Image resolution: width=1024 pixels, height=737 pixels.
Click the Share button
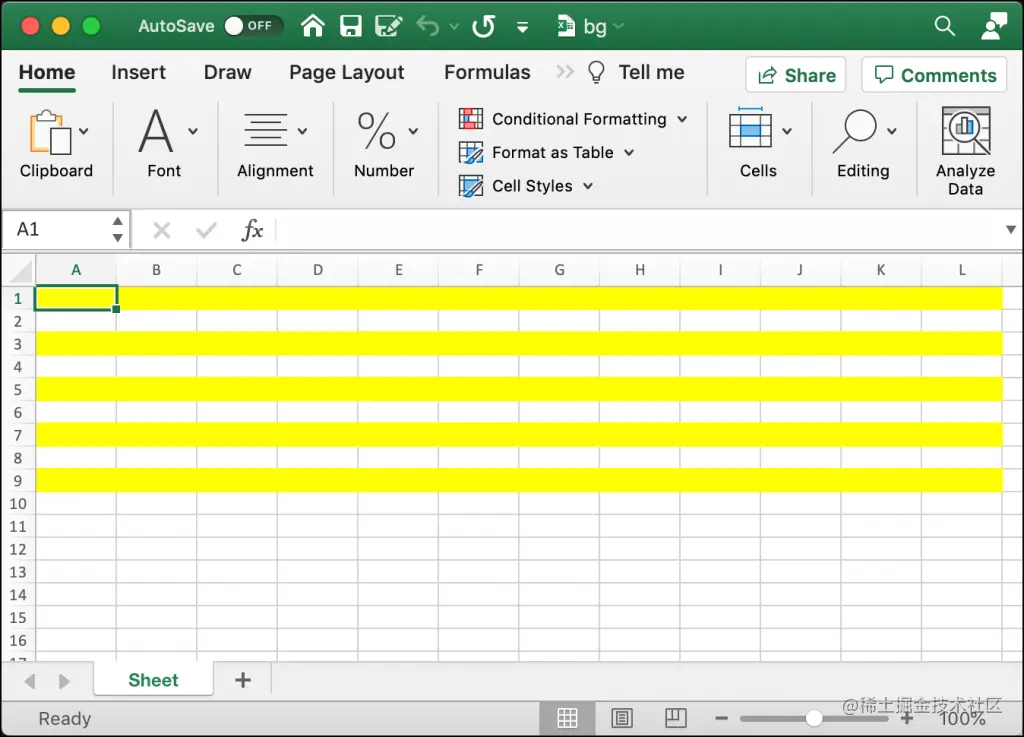click(x=796, y=75)
